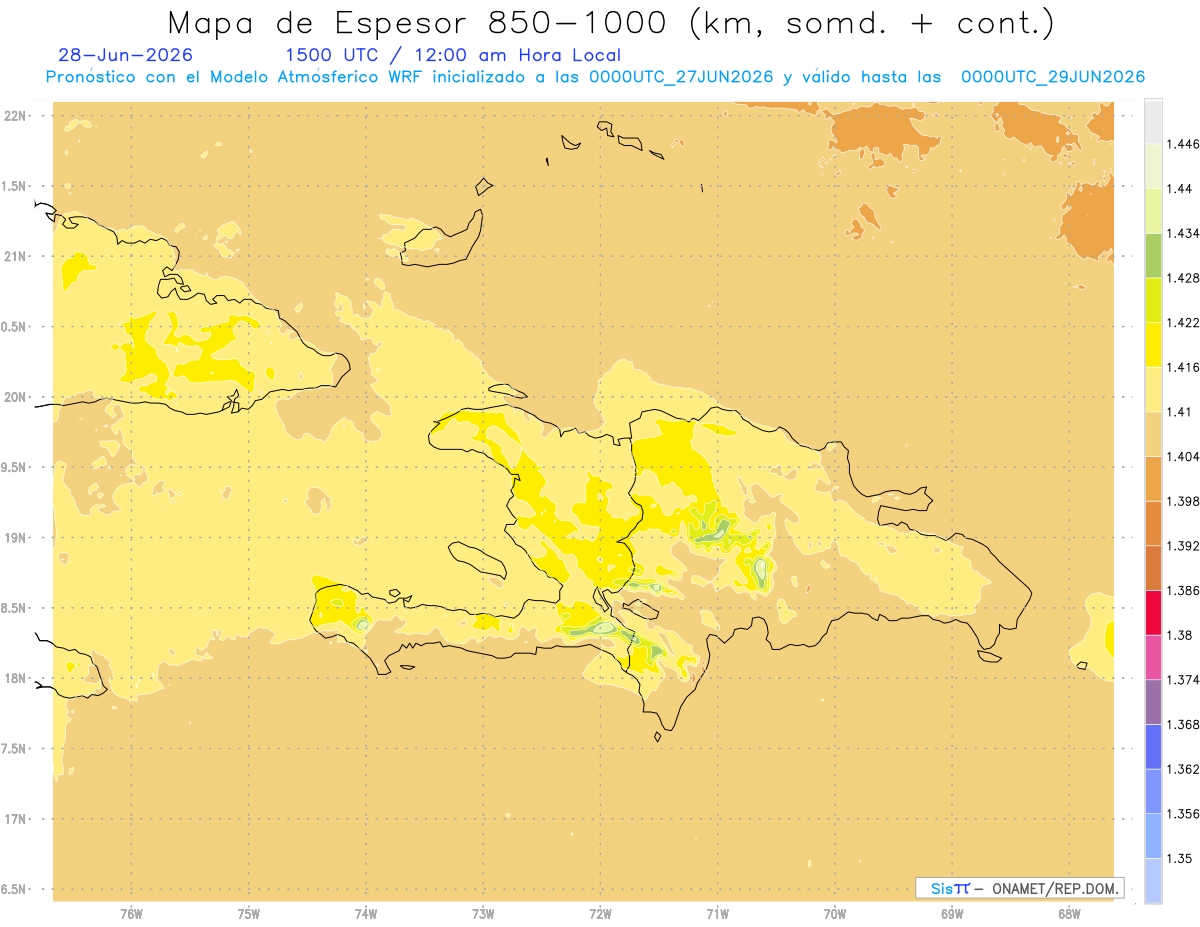
Task: Click the '74W' longitude label
Action: (x=366, y=914)
